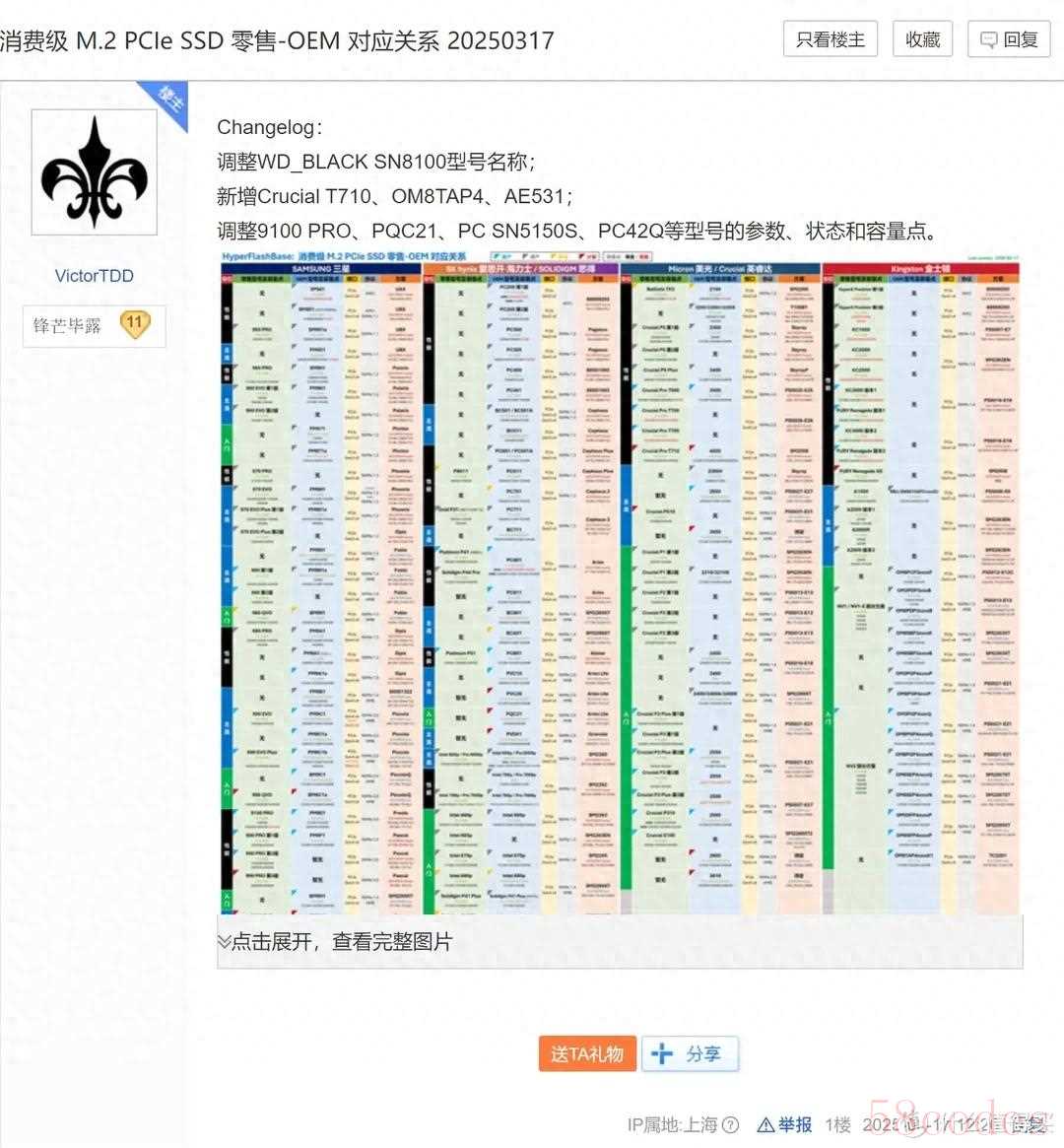
Task: Click the help icon beside IP属地:上海
Action: (x=730, y=1124)
